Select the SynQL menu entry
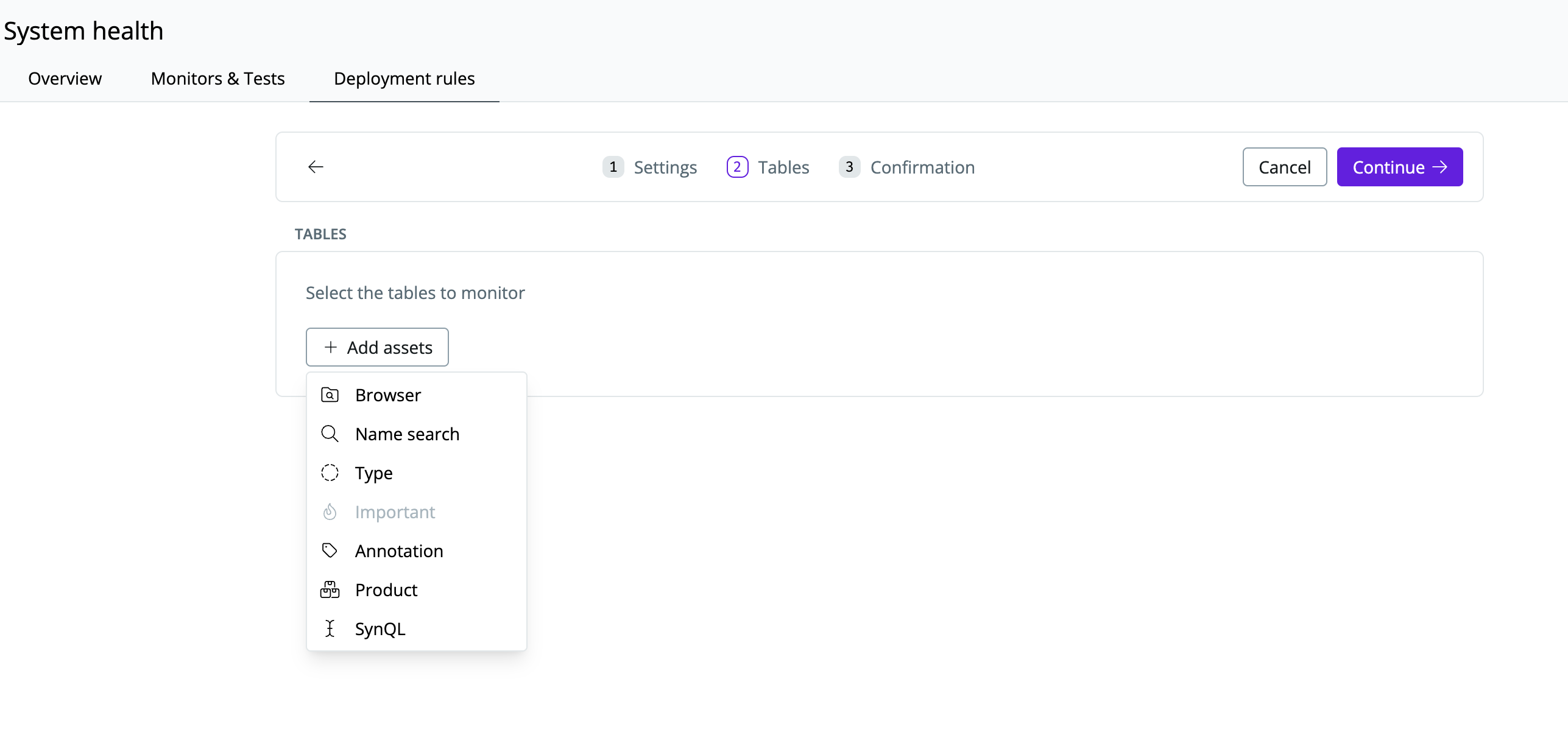The image size is (1568, 749). (380, 629)
